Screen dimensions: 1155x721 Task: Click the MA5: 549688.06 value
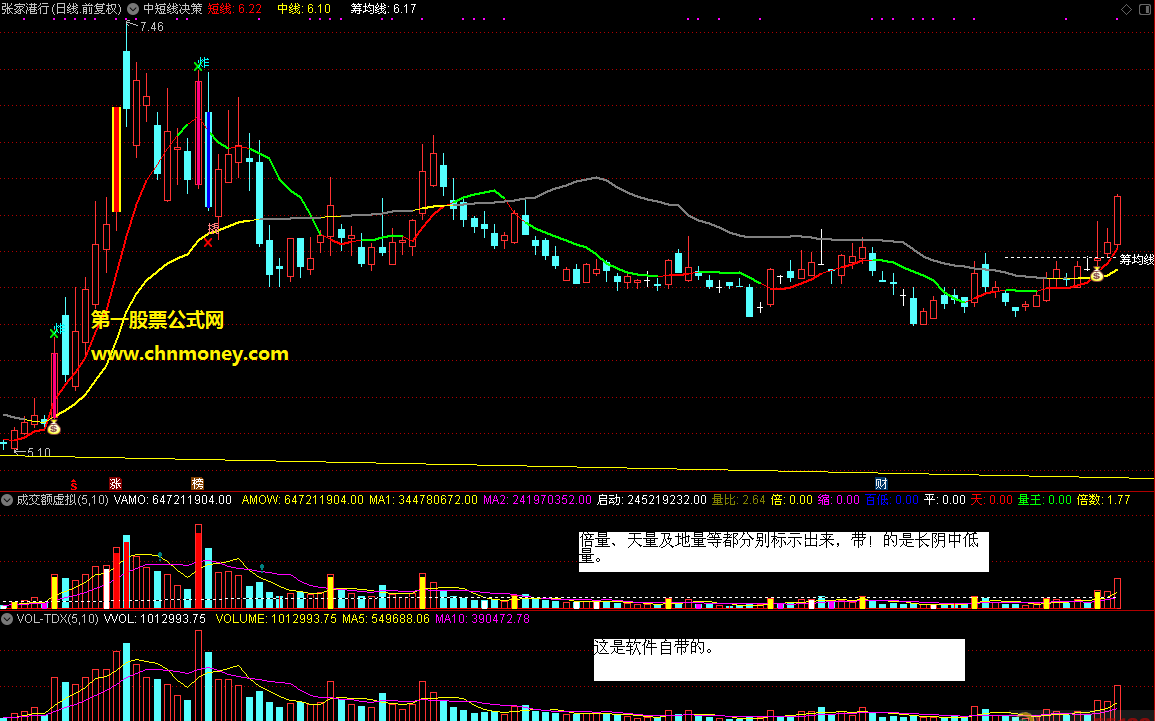(x=385, y=619)
